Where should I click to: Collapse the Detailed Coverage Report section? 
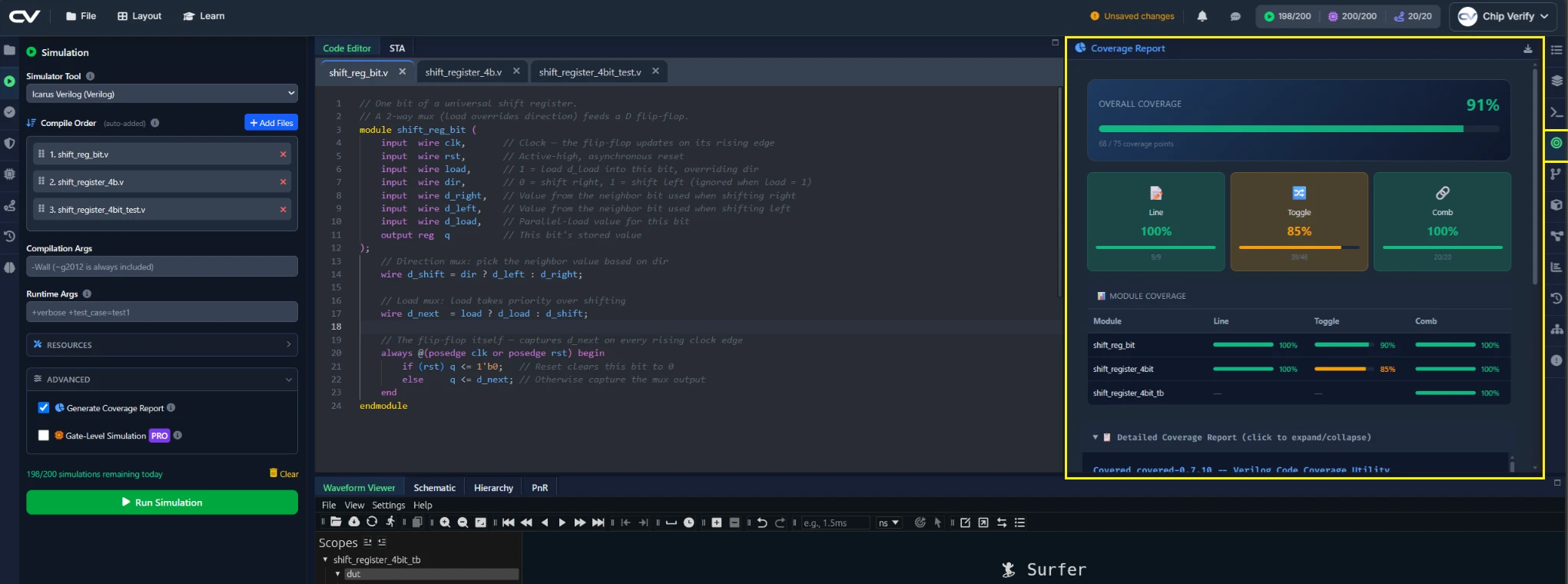[x=1096, y=437]
